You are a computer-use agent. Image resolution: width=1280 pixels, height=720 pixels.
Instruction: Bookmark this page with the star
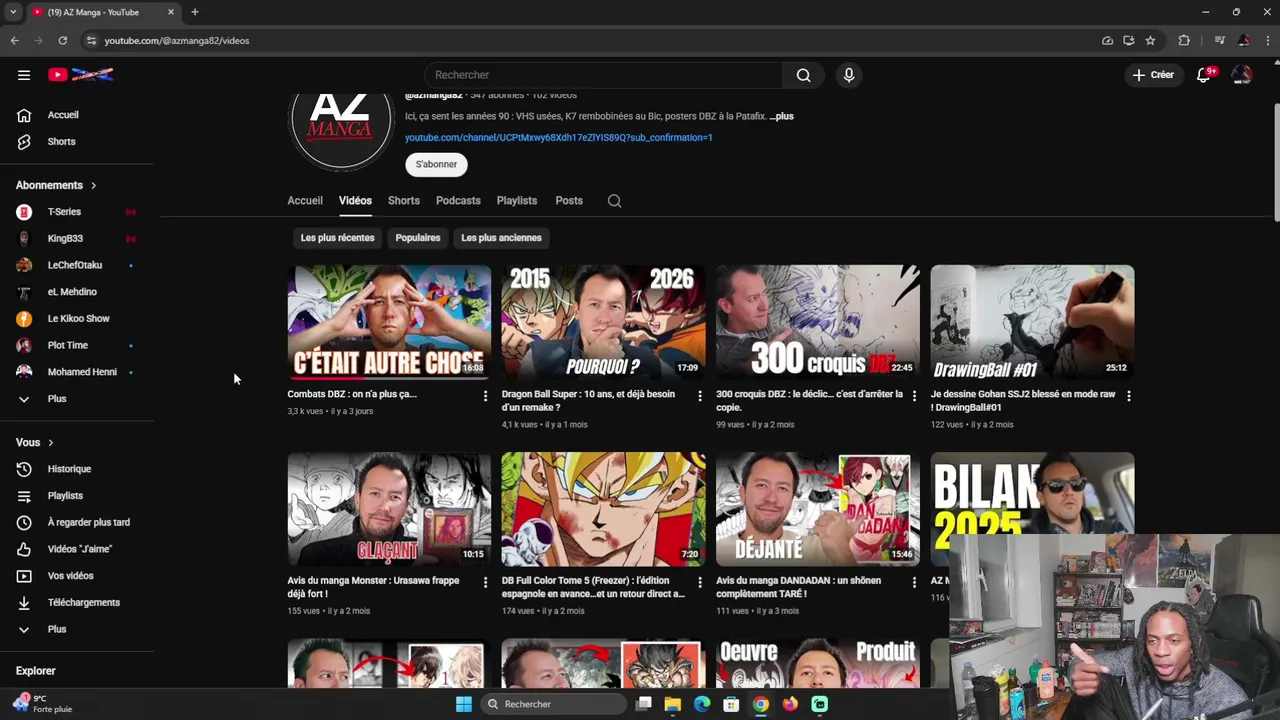[1150, 40]
